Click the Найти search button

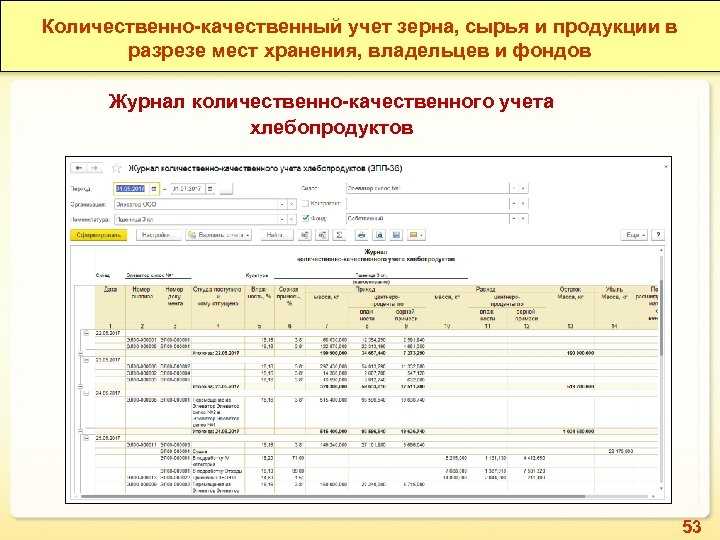pyautogui.click(x=277, y=235)
